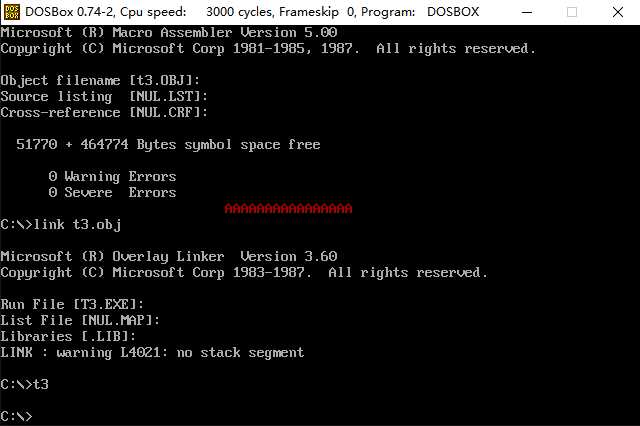
Task: Click the '0 Severe Errors' line
Action: pyautogui.click(x=112, y=192)
